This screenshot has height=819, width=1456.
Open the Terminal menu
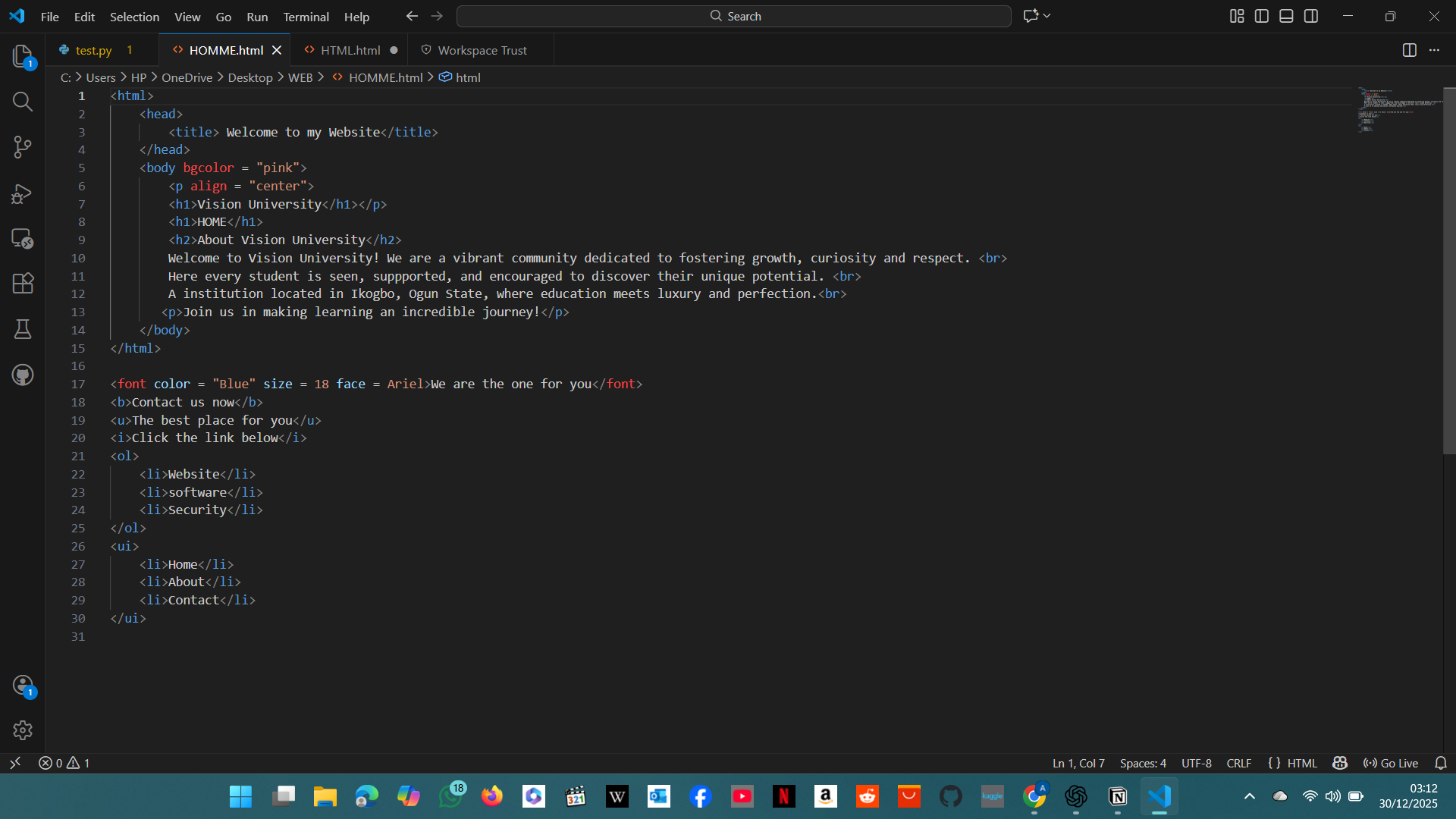(306, 17)
